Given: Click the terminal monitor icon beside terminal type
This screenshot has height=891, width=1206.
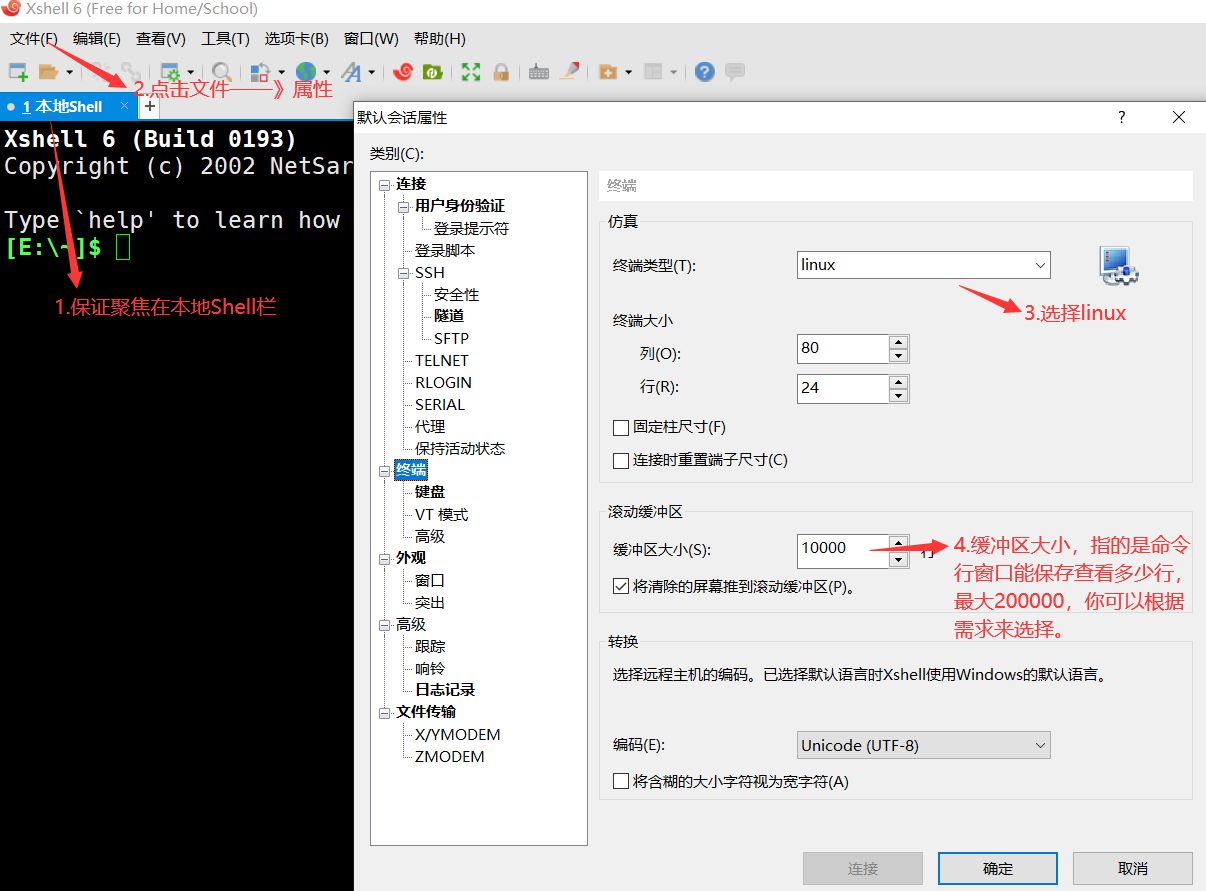Looking at the screenshot, I should click(x=1119, y=265).
